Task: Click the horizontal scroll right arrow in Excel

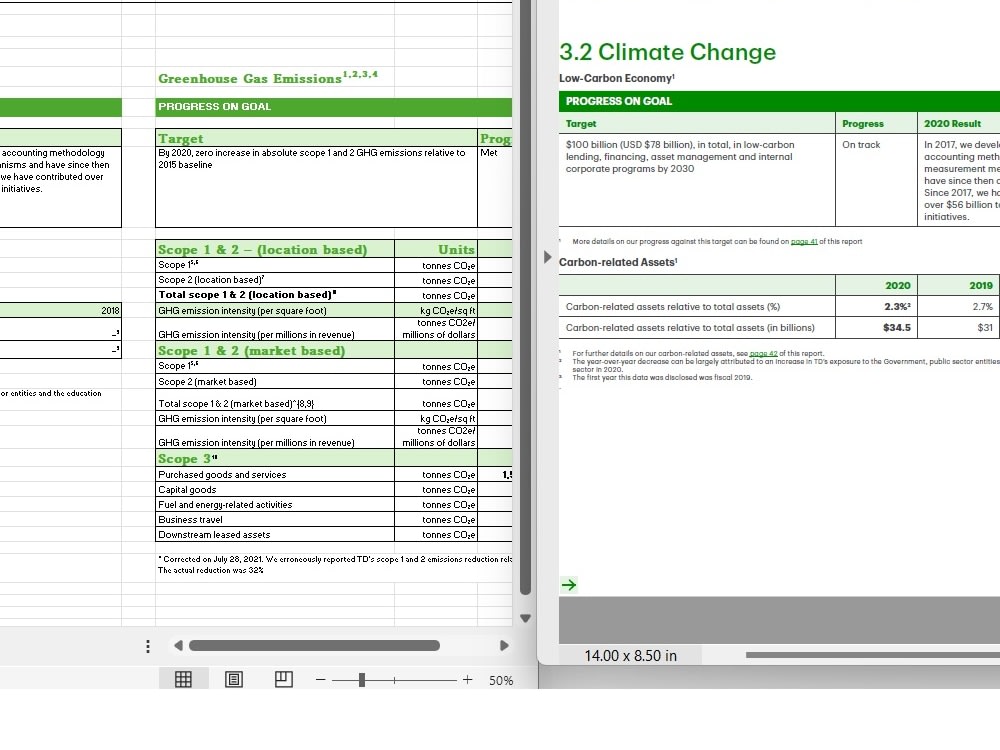Action: pyautogui.click(x=504, y=645)
